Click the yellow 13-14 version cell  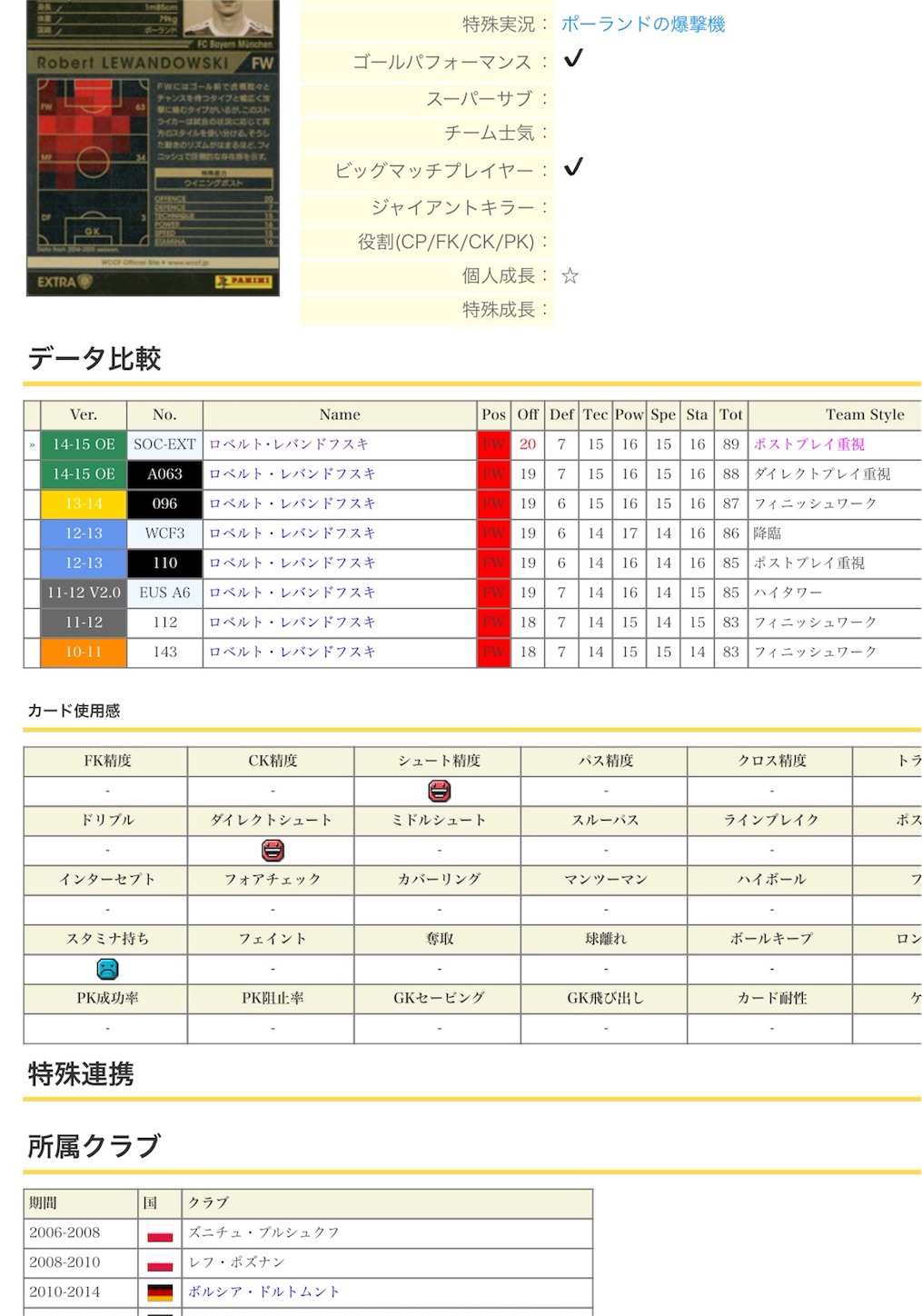tap(84, 503)
